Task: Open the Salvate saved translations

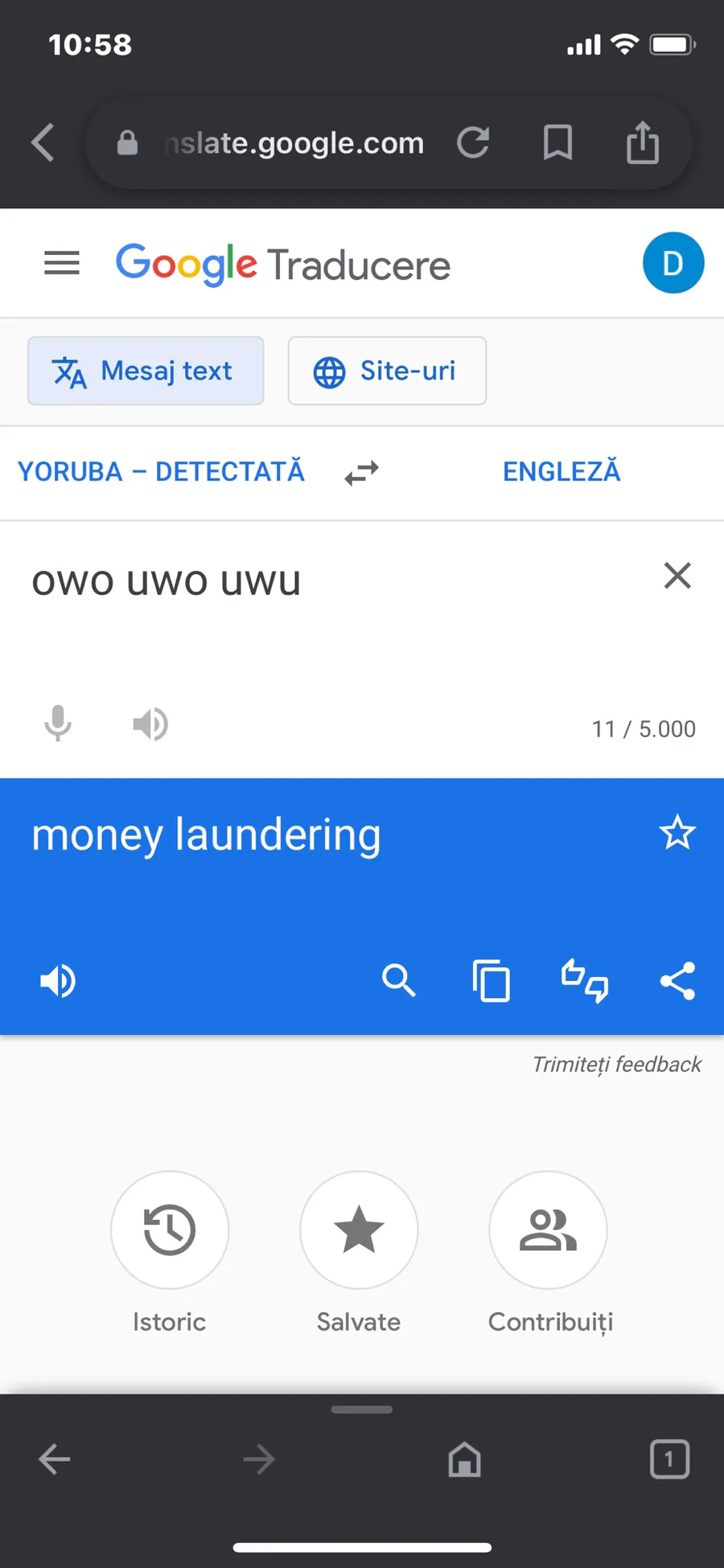Action: click(x=359, y=1230)
